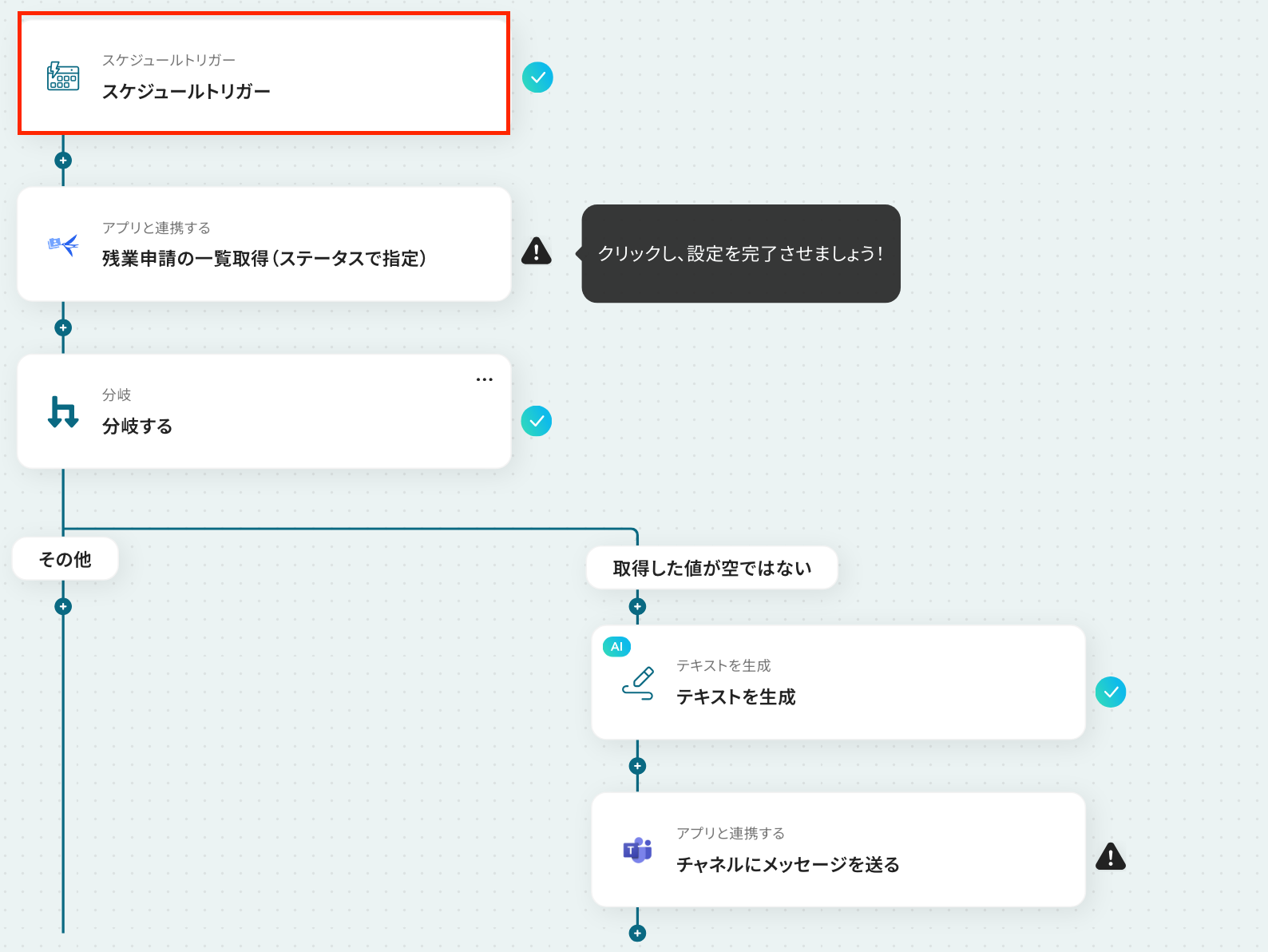Add step below テキストを生成 via plus
Image resolution: width=1268 pixels, height=952 pixels.
tap(637, 766)
